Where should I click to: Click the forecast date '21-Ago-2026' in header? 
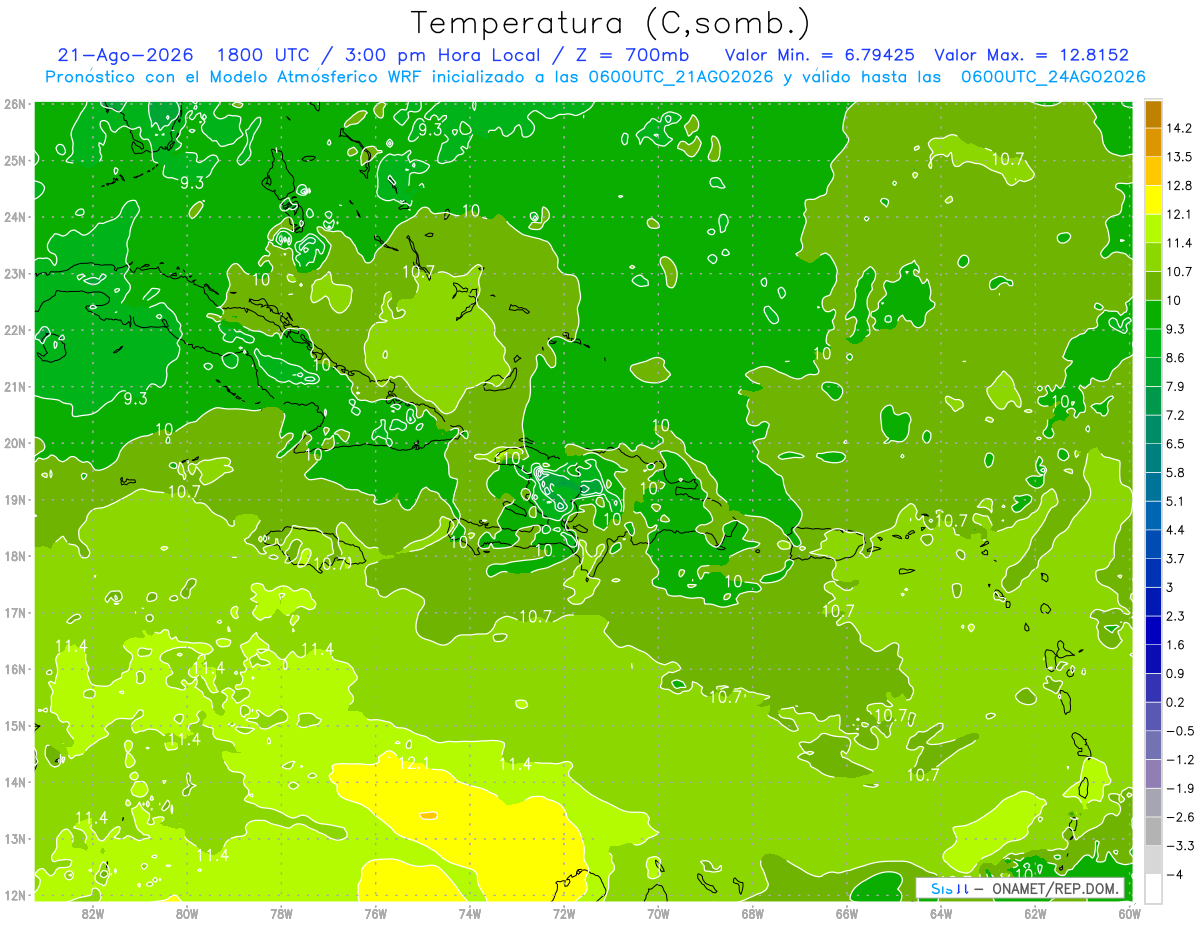click(125, 55)
